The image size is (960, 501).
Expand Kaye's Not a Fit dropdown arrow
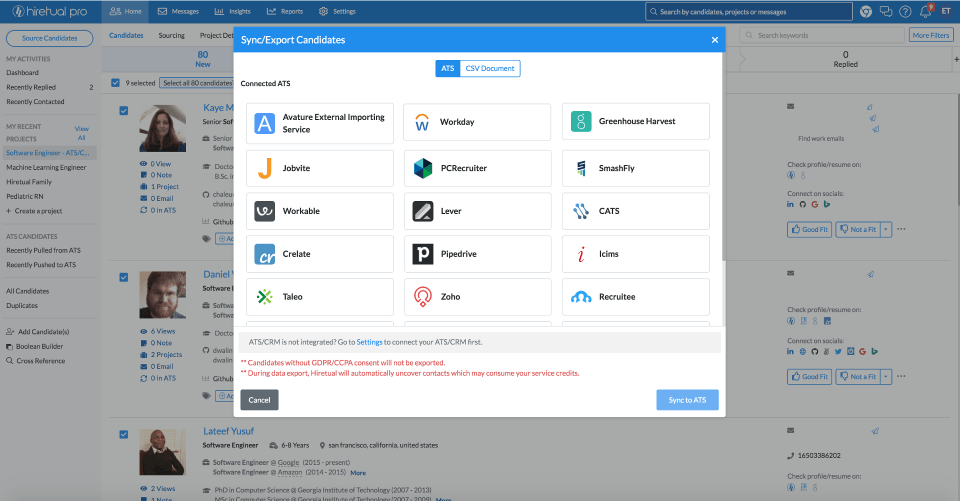pos(886,230)
